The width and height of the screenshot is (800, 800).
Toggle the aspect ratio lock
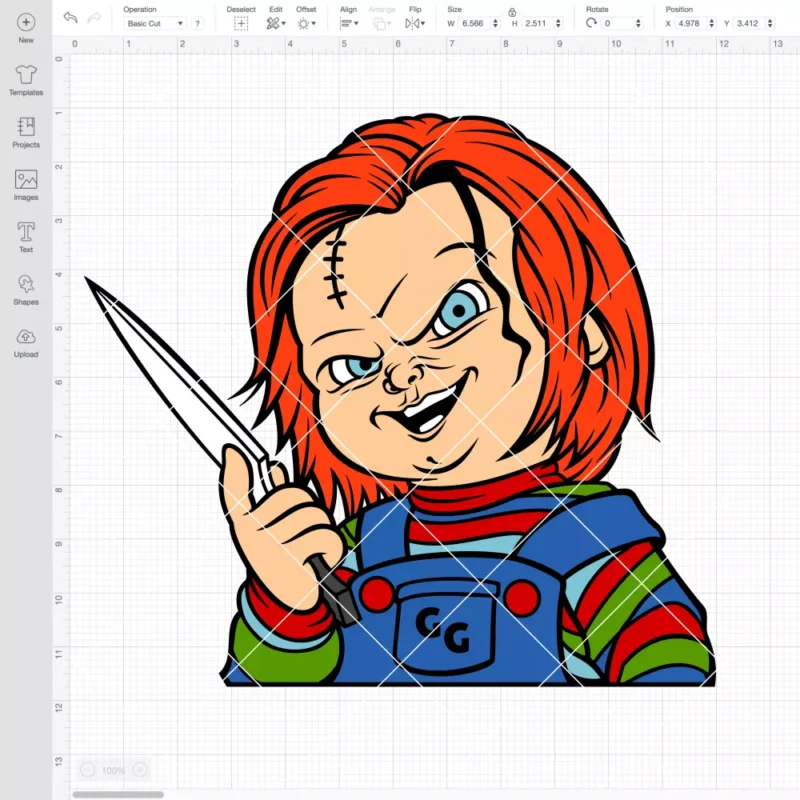pyautogui.click(x=512, y=12)
